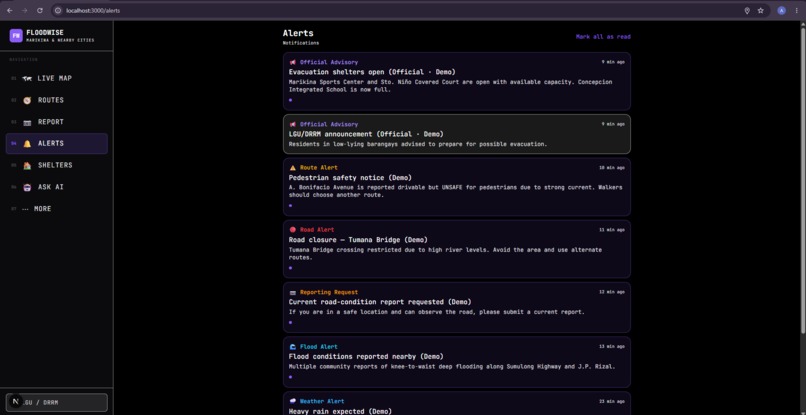Click the Shelters house icon

27,166
